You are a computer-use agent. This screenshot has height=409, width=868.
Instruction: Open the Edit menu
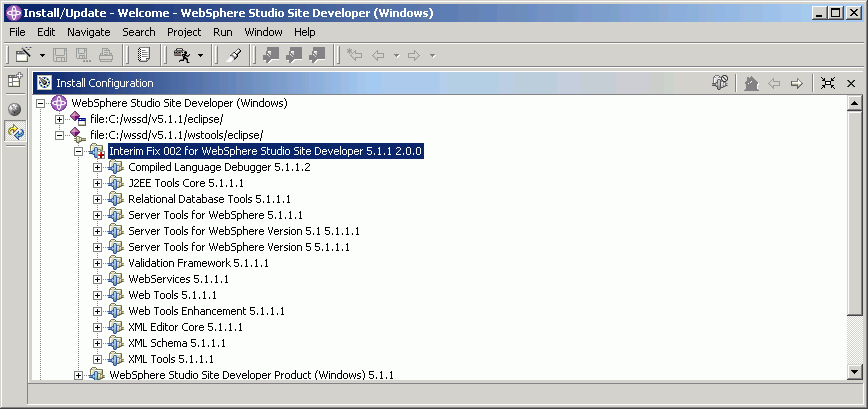(x=46, y=32)
